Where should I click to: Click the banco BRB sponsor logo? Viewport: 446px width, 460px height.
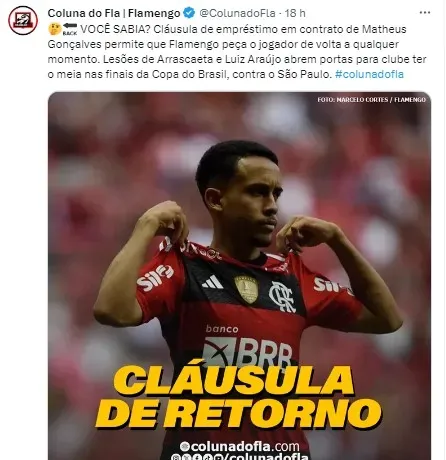[x=247, y=346]
